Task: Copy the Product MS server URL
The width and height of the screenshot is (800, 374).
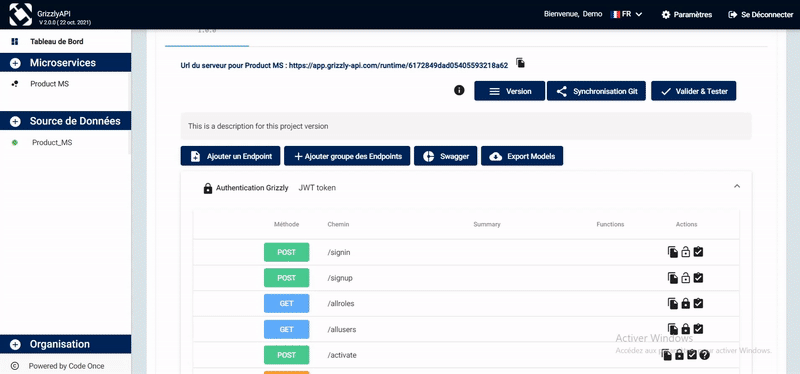Action: 520,63
